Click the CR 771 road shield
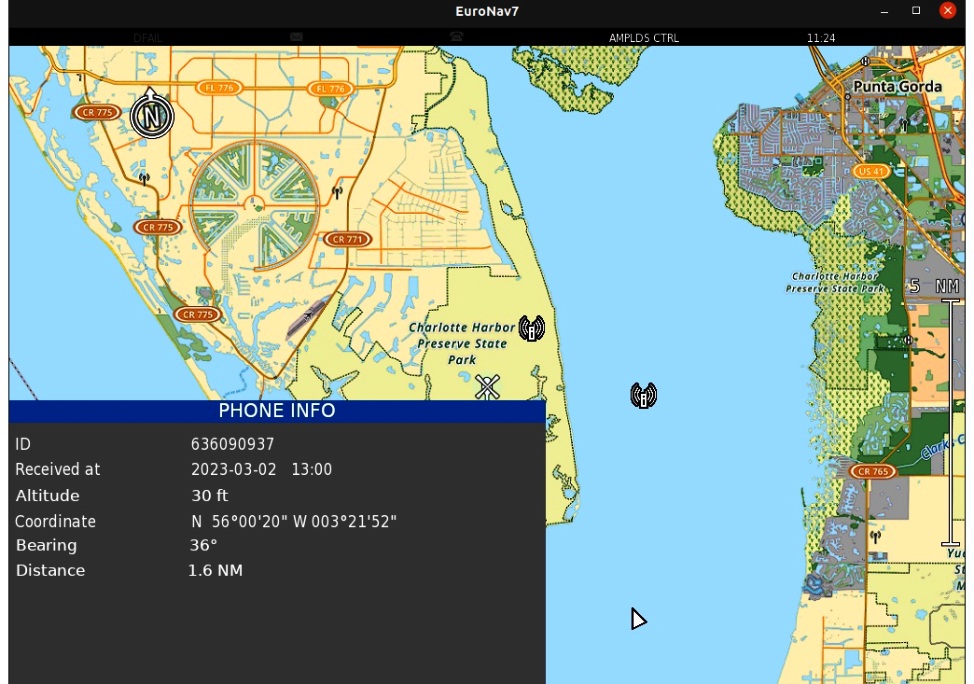Viewport: 974px width, 684px height. coord(347,239)
